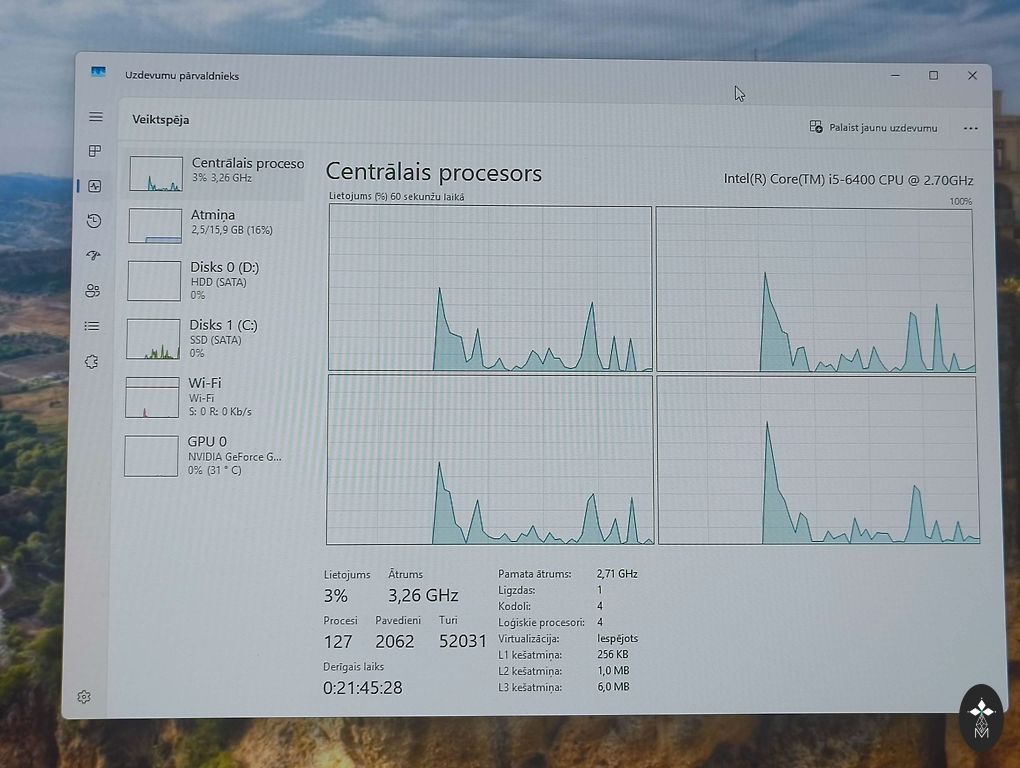Open the Processes page icon in sidebar
This screenshot has height=768, width=1020.
point(95,151)
